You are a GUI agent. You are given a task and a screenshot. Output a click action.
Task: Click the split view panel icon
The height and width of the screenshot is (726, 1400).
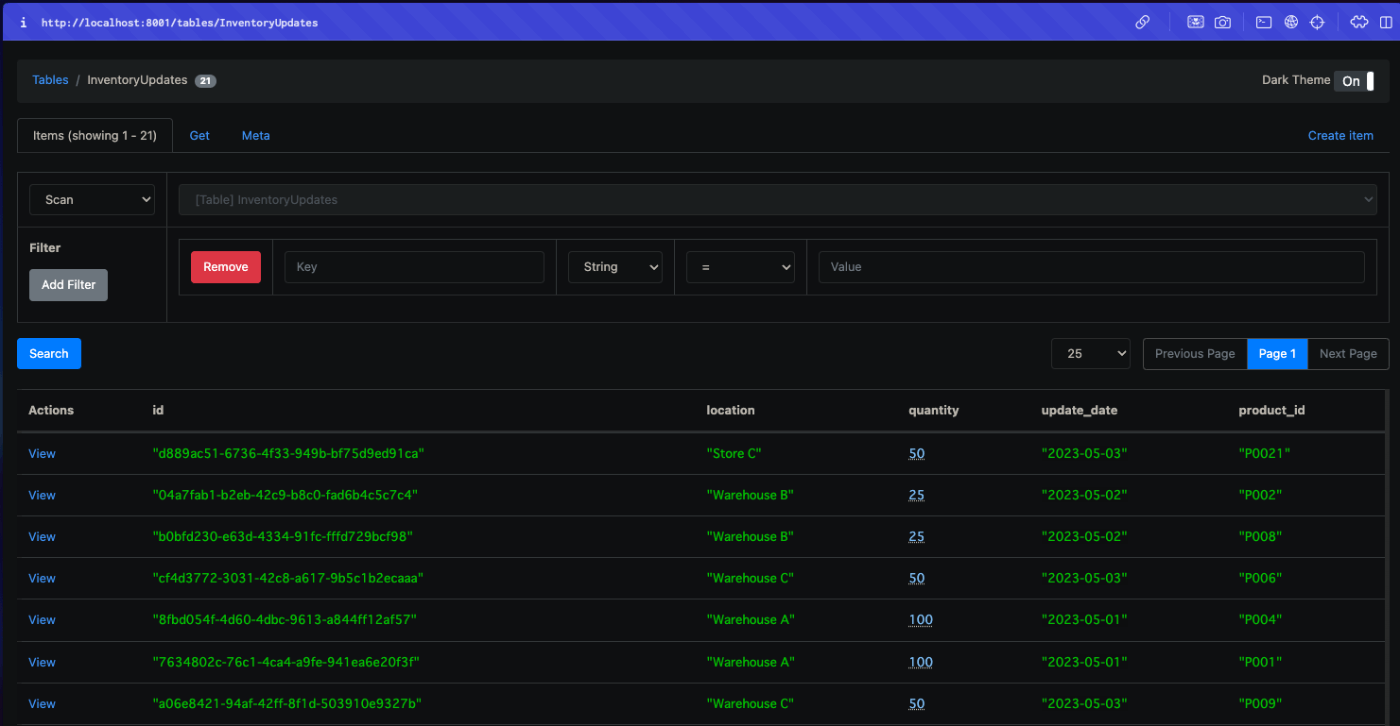point(1384,22)
